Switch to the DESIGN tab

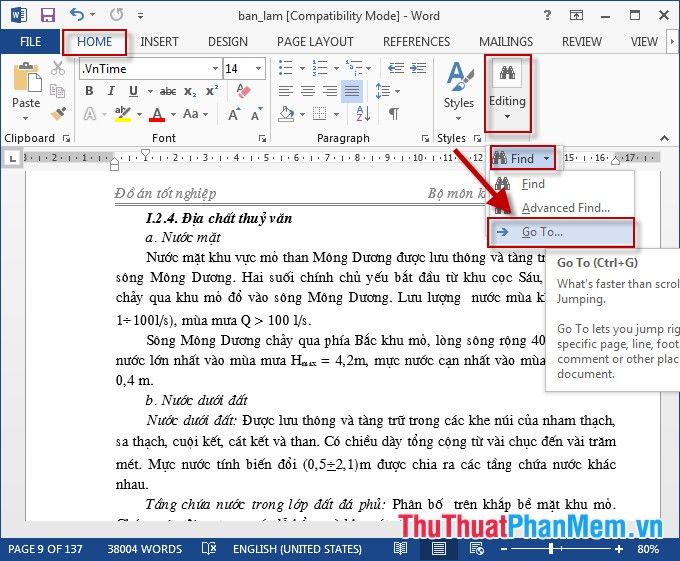(x=228, y=42)
